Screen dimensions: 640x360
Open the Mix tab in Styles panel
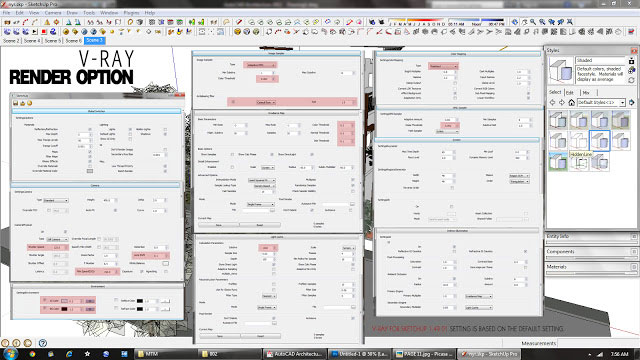(x=586, y=93)
